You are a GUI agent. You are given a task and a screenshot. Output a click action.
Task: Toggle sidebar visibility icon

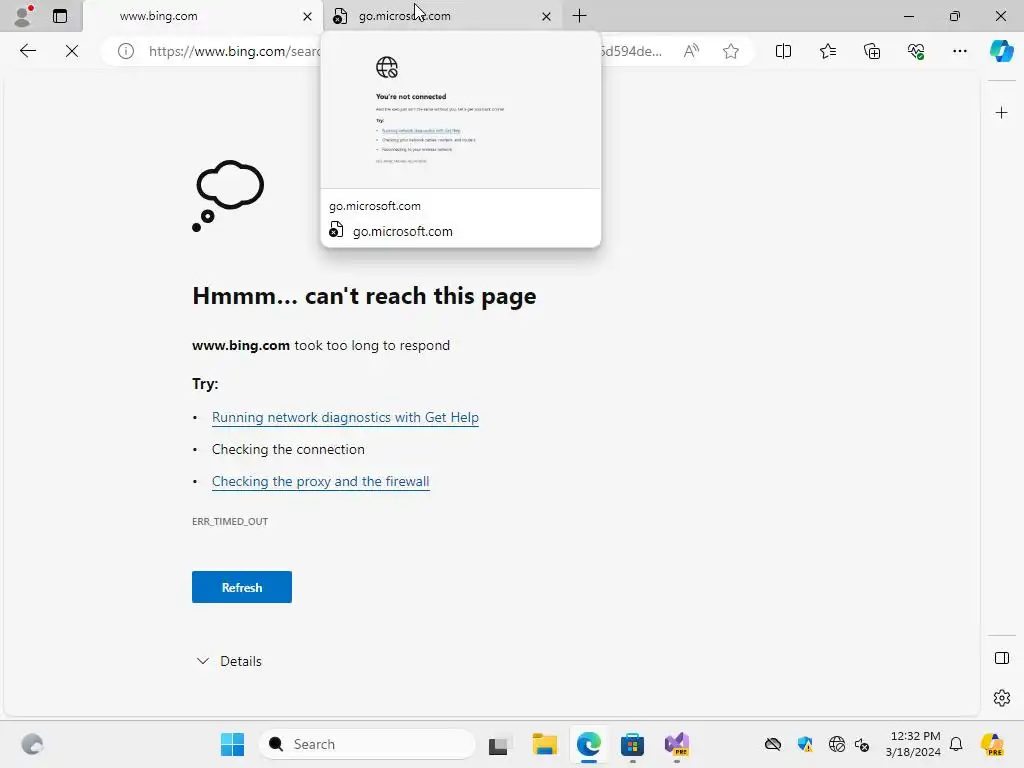coord(1002,658)
